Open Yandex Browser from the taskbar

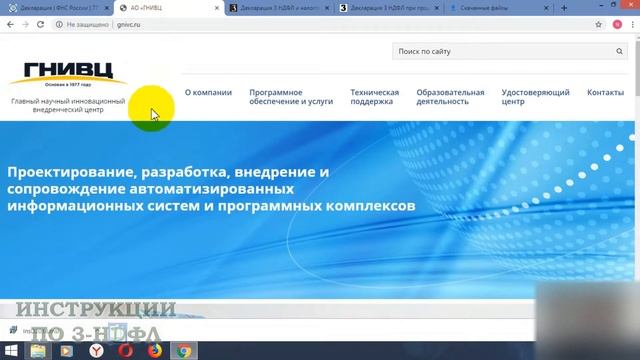point(96,351)
